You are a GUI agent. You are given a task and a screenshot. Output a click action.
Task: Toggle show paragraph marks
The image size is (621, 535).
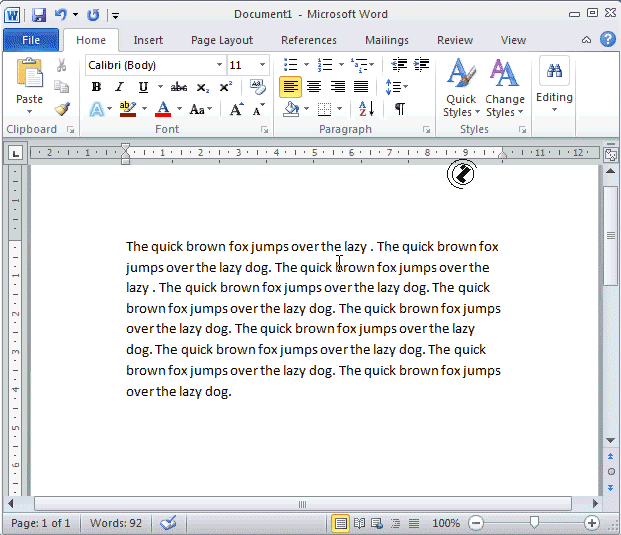[399, 109]
